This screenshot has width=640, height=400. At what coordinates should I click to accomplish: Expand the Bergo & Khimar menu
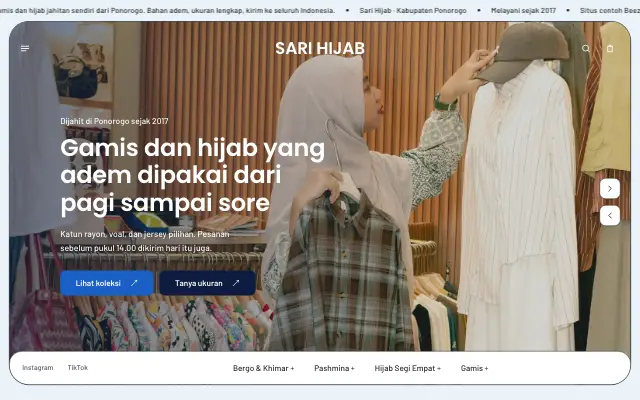(x=263, y=368)
